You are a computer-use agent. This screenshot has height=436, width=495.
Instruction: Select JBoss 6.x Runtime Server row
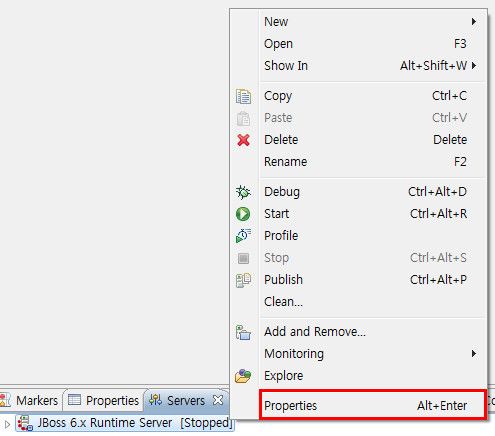(125, 423)
